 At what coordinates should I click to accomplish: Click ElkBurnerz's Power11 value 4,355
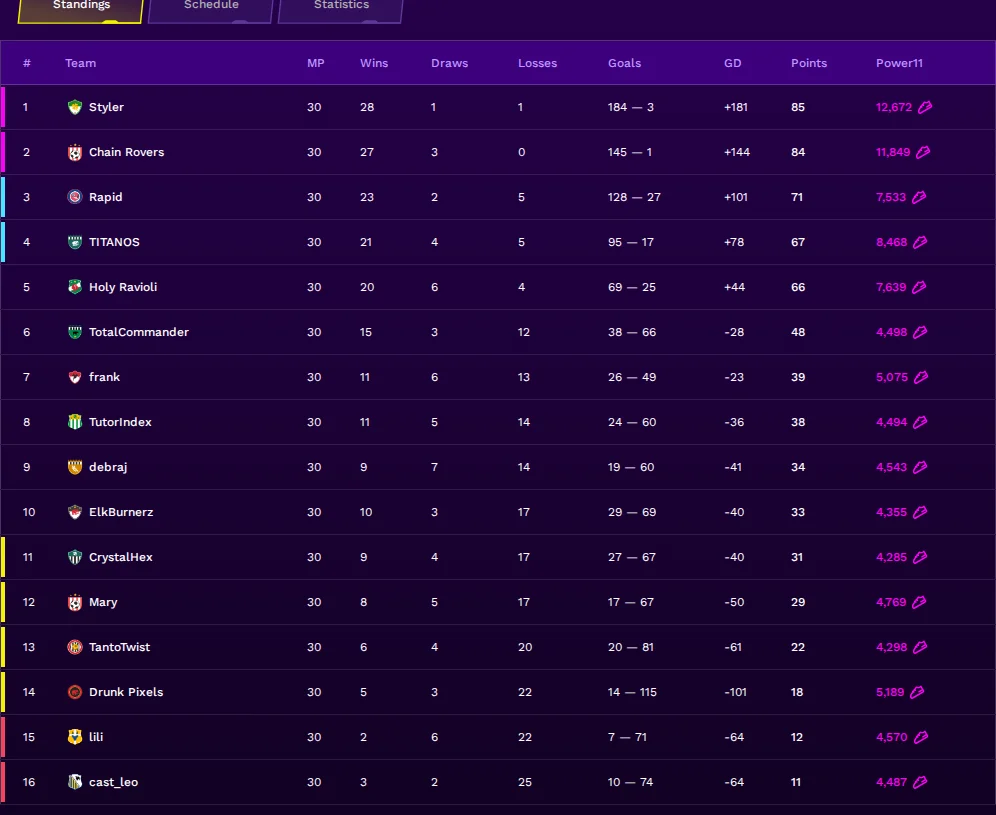(x=891, y=512)
